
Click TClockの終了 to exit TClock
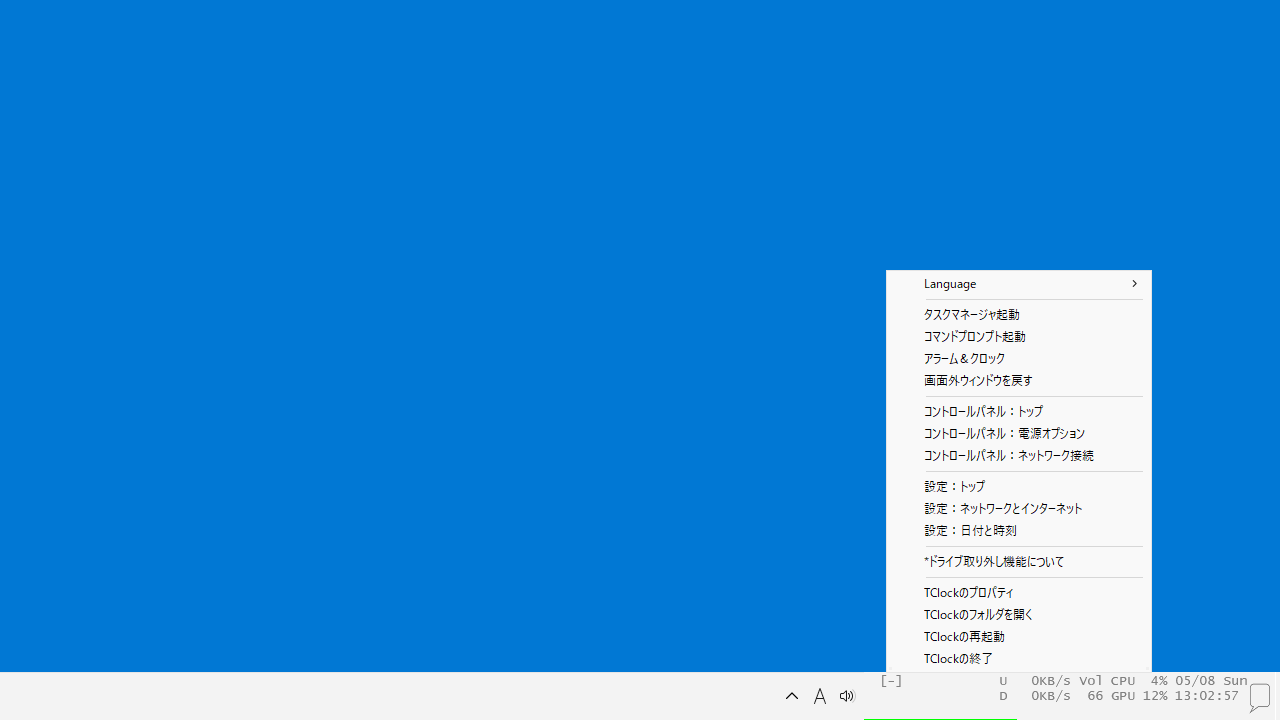tap(1018, 659)
